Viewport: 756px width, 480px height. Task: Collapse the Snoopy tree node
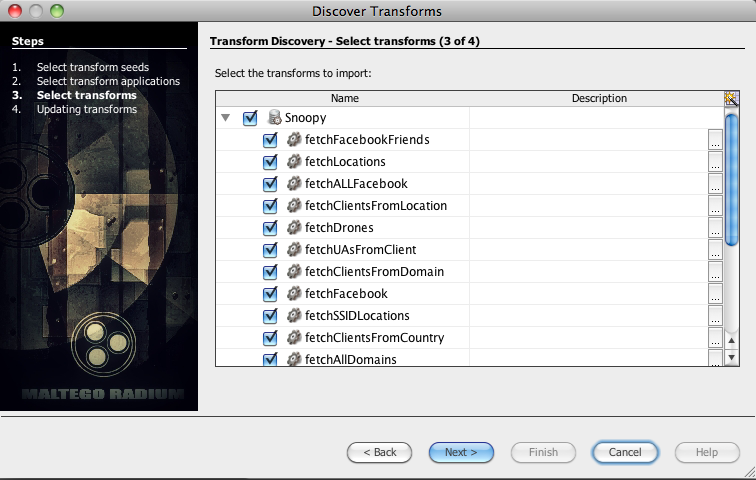click(x=226, y=118)
